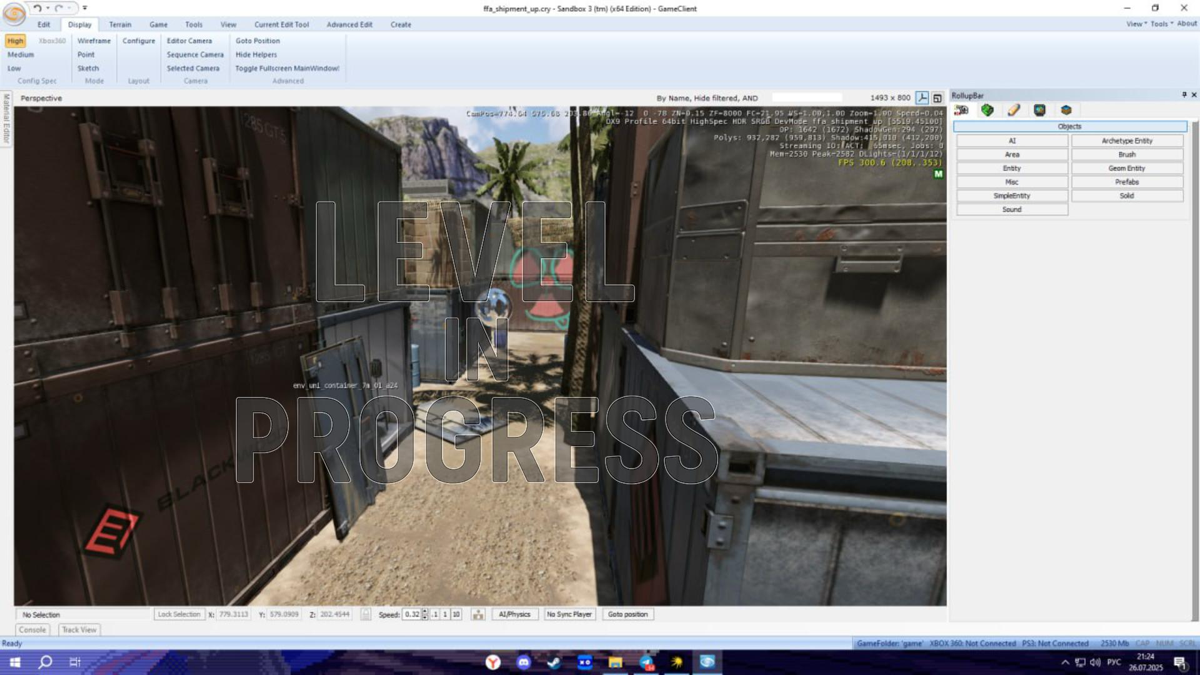Click the SimpleEntity button
The height and width of the screenshot is (675, 1200).
click(1012, 196)
